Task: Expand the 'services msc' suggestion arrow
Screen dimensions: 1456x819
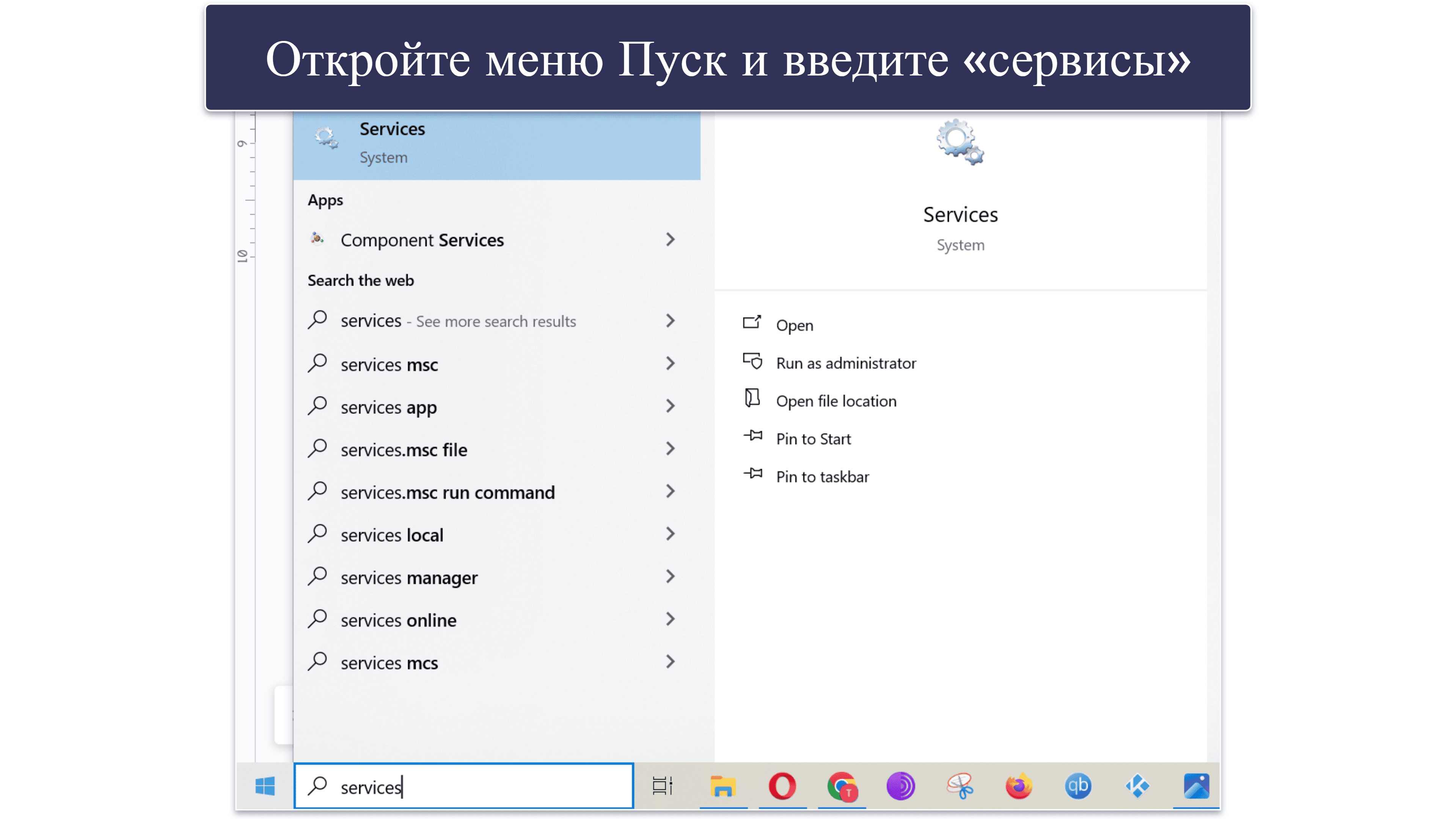Action: (670, 363)
